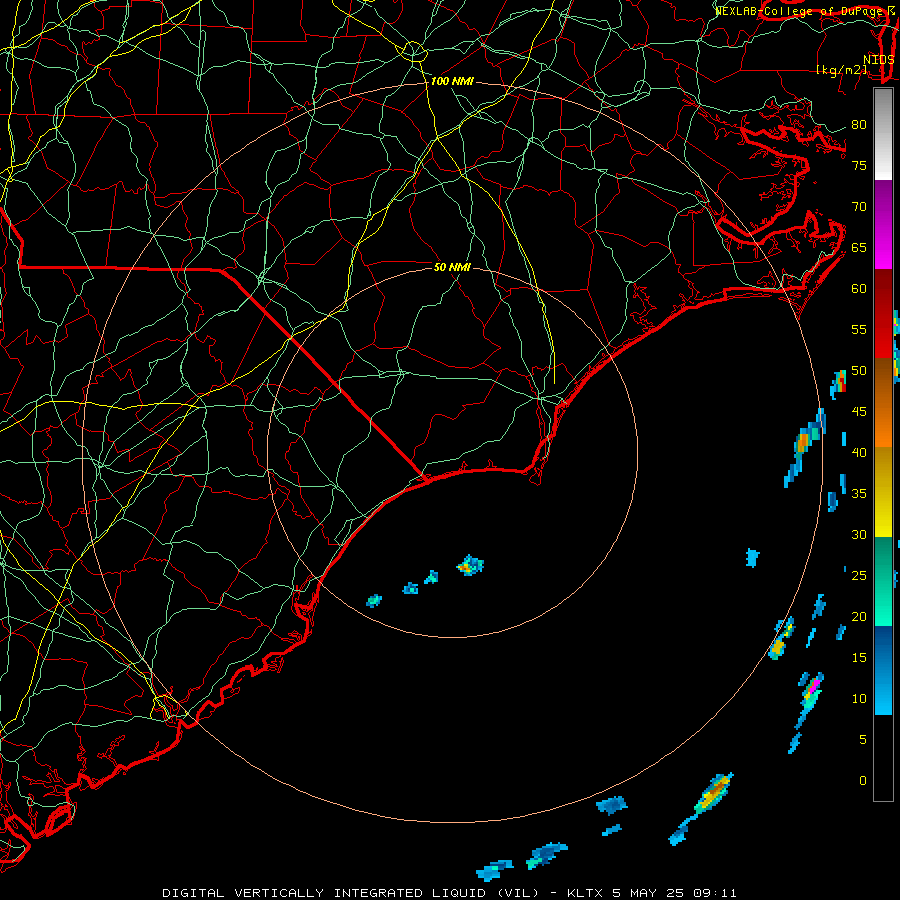
Task: Click the [kg/m2] units label
Action: (x=841, y=70)
